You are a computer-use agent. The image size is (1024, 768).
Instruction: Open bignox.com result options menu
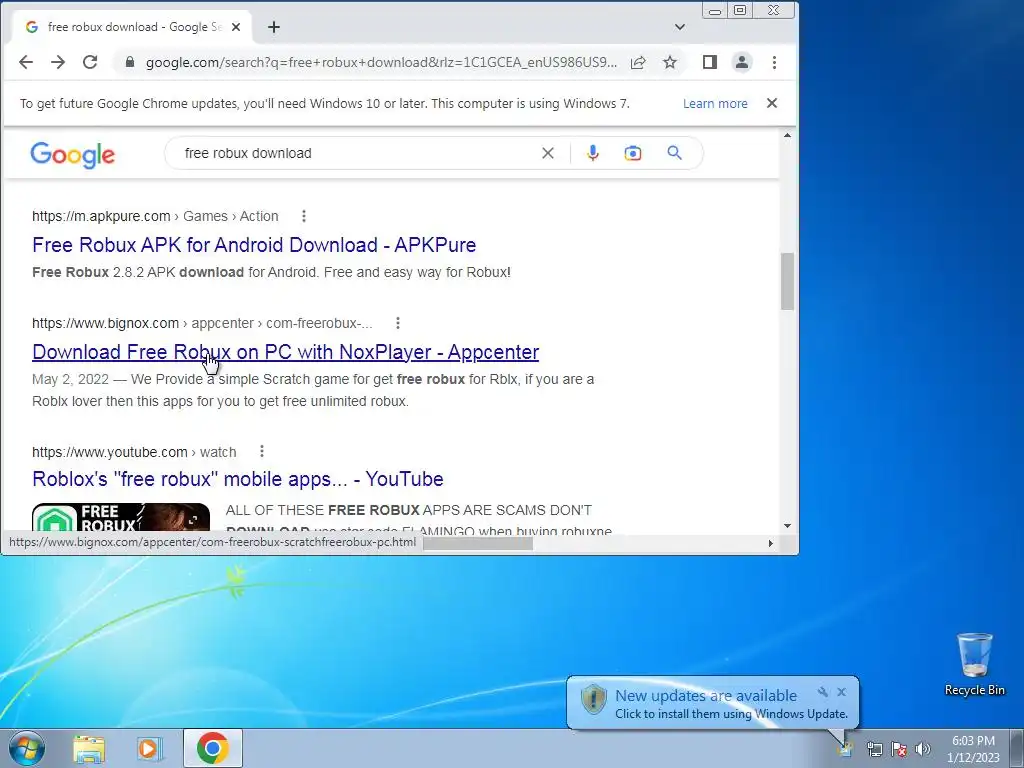(398, 323)
